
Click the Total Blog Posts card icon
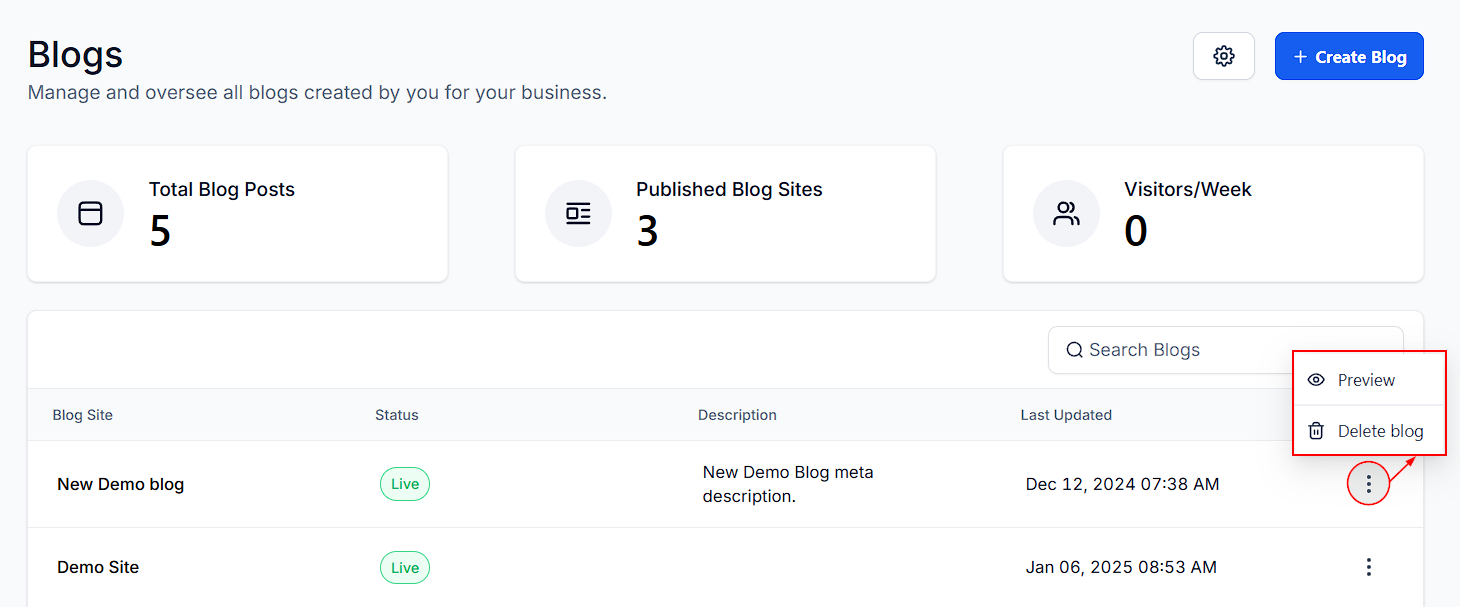(91, 213)
